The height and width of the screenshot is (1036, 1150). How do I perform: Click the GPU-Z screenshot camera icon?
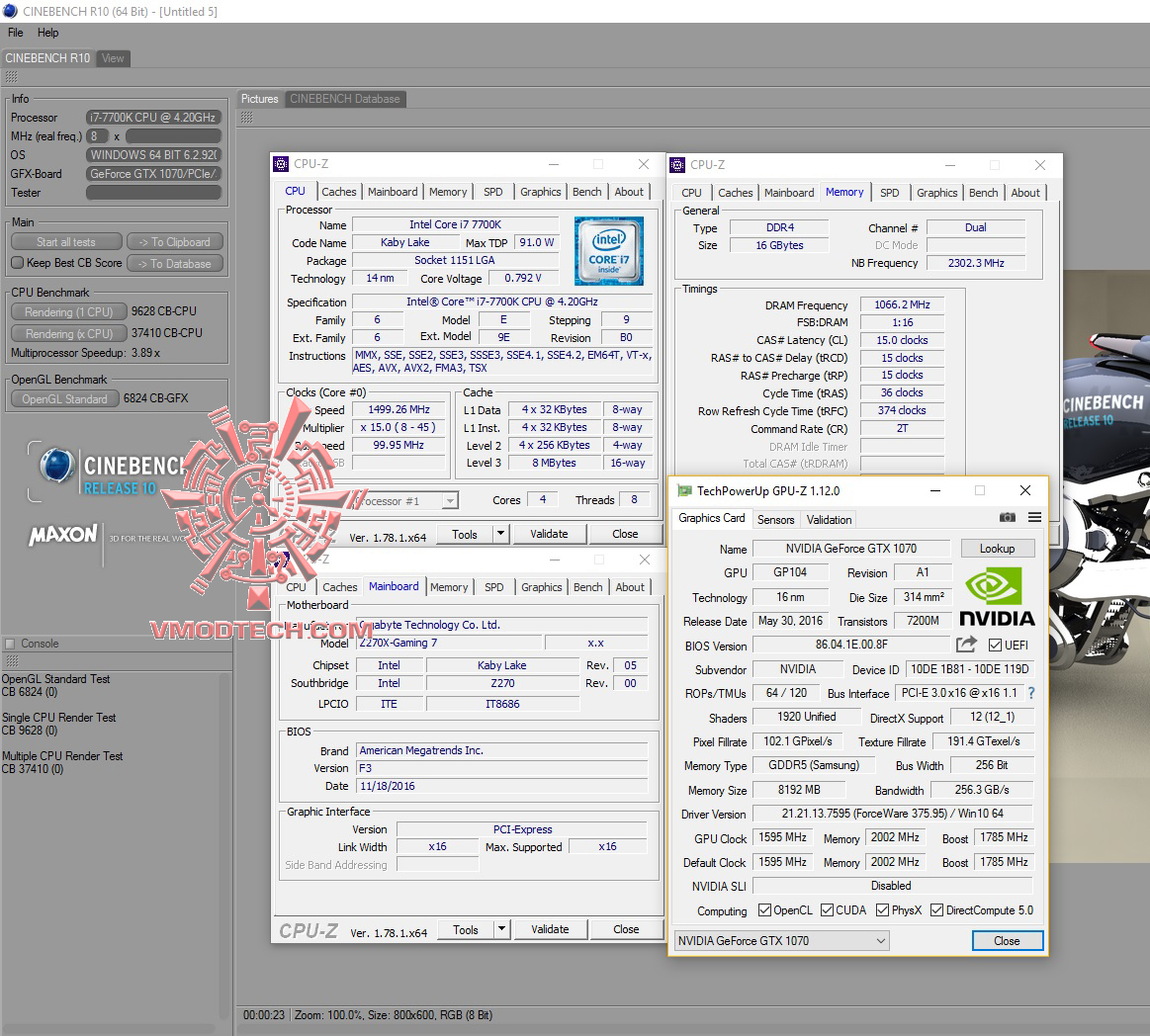point(1008,517)
